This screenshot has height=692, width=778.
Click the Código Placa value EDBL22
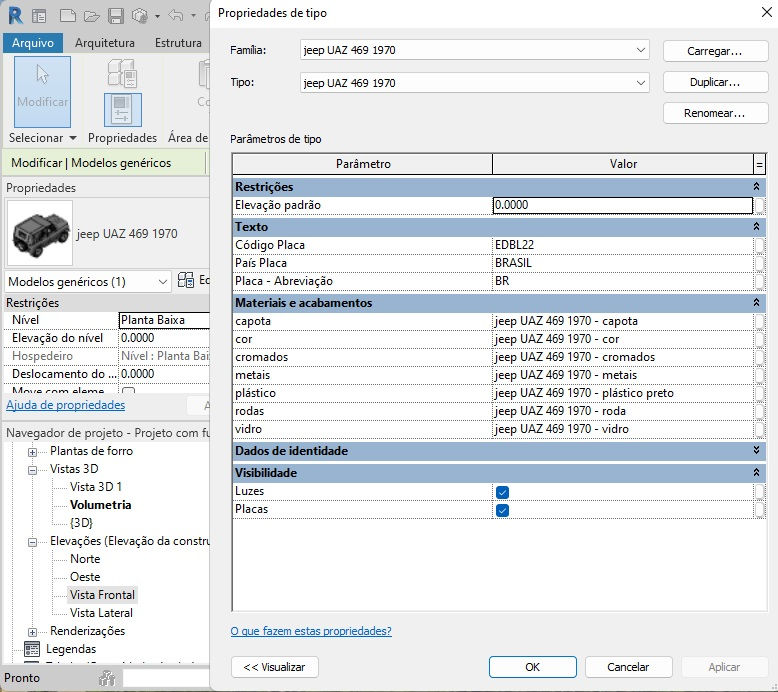623,245
